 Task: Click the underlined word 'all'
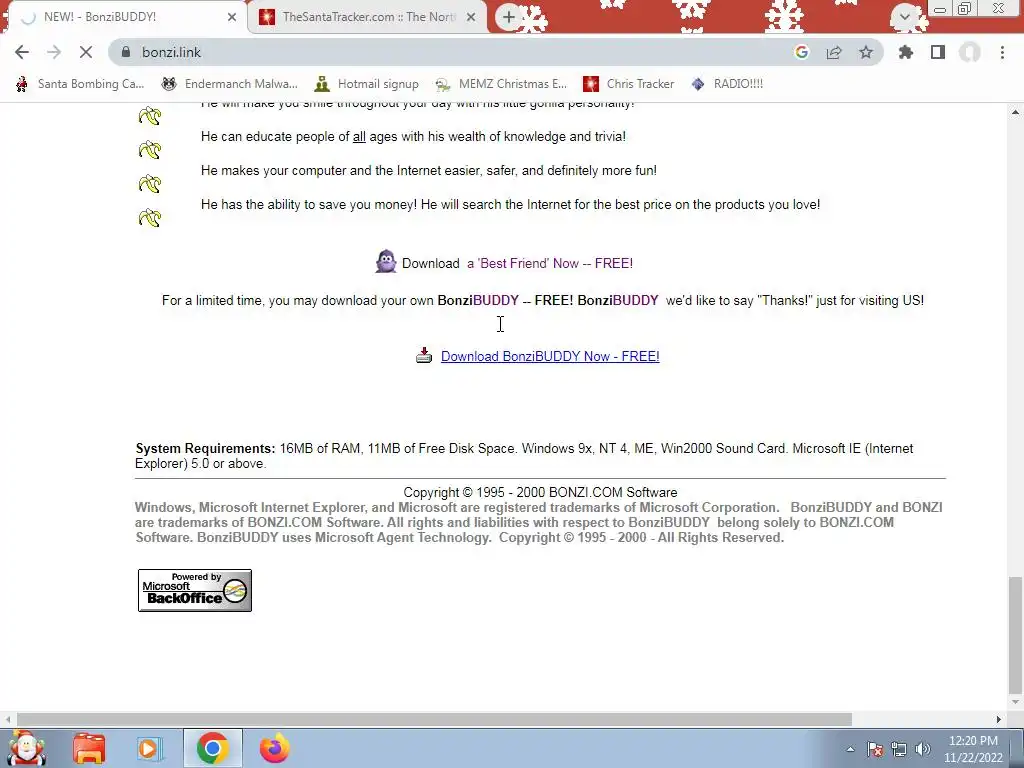click(359, 136)
